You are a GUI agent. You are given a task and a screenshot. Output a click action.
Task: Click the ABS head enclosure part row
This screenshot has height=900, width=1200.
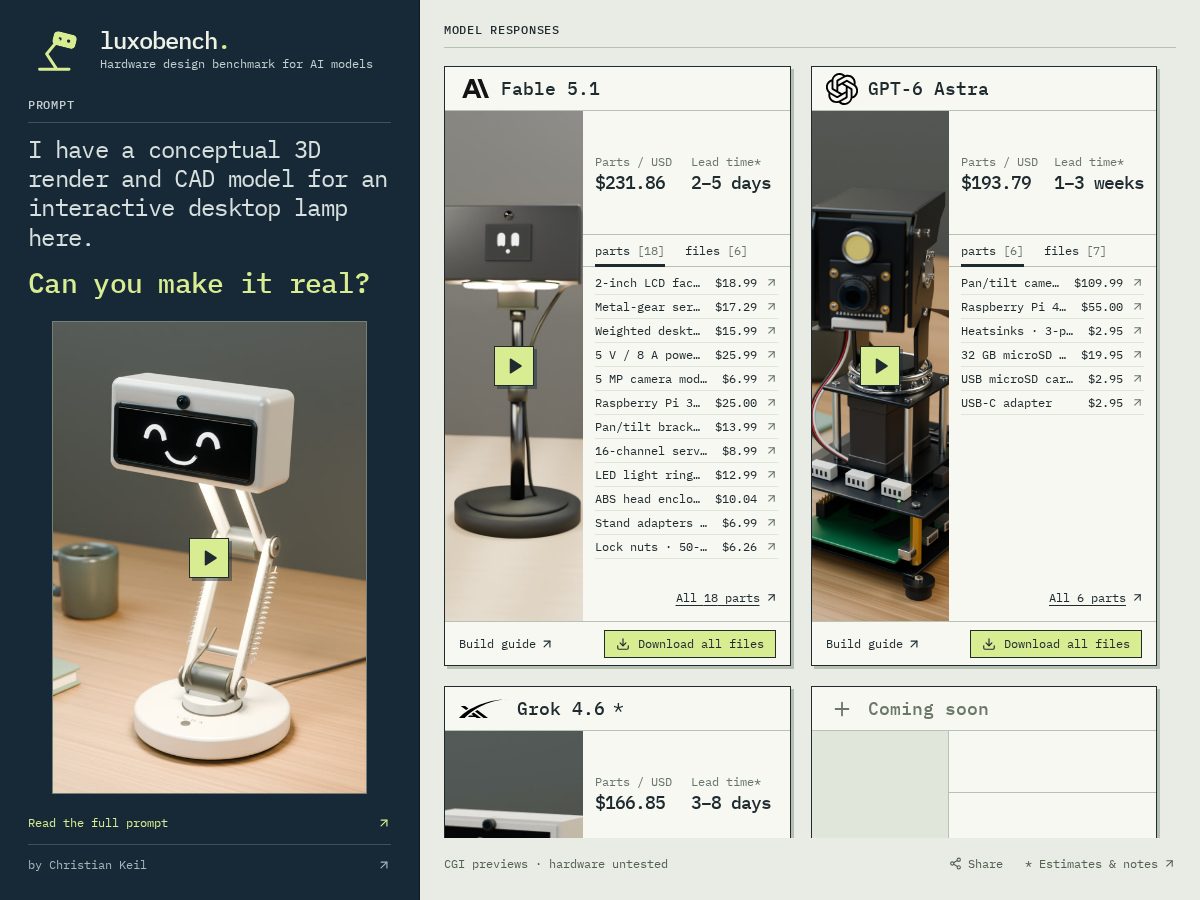point(686,499)
